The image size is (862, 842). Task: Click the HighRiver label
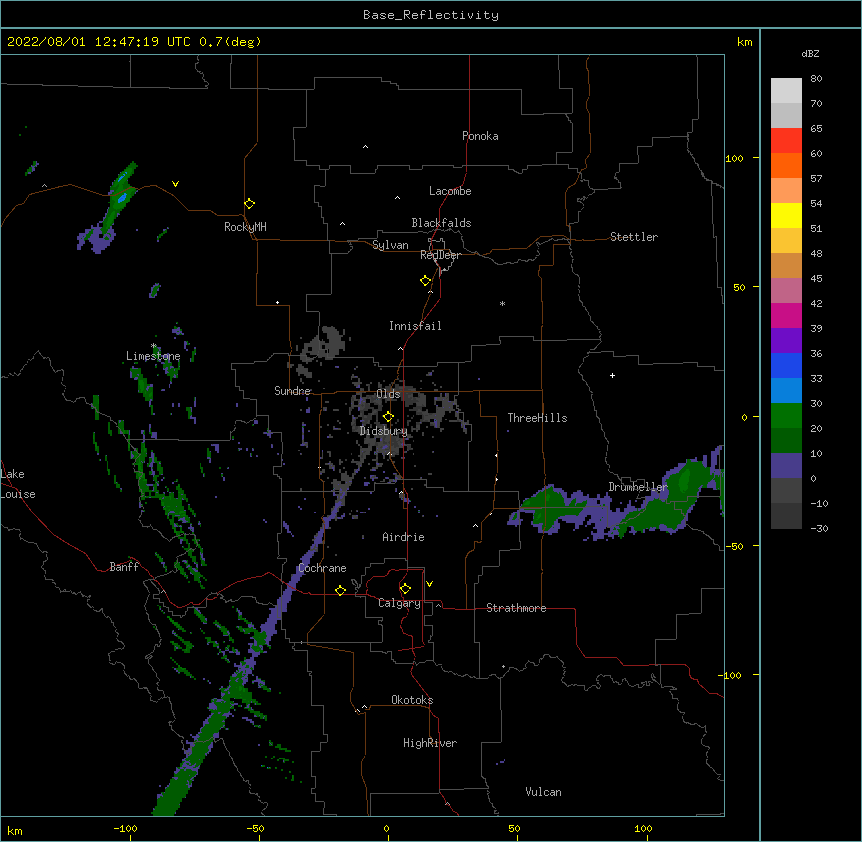point(430,743)
